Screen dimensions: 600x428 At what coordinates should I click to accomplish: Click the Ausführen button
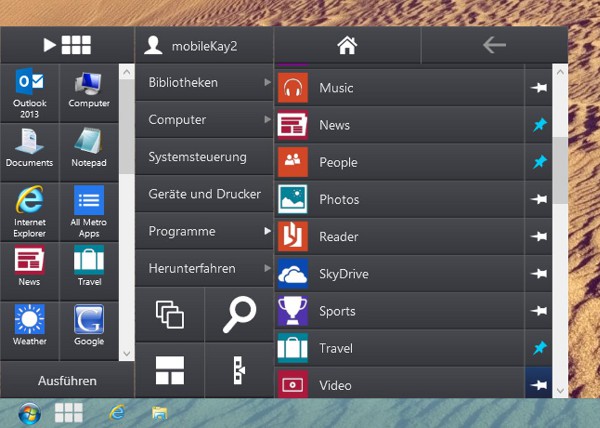(67, 381)
